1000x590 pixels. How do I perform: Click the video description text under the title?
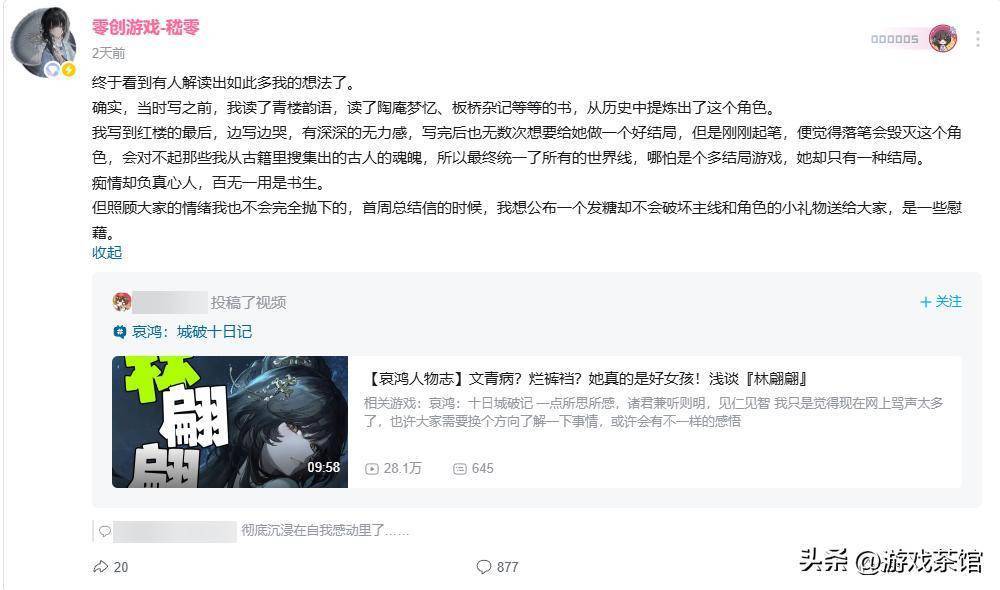click(653, 412)
